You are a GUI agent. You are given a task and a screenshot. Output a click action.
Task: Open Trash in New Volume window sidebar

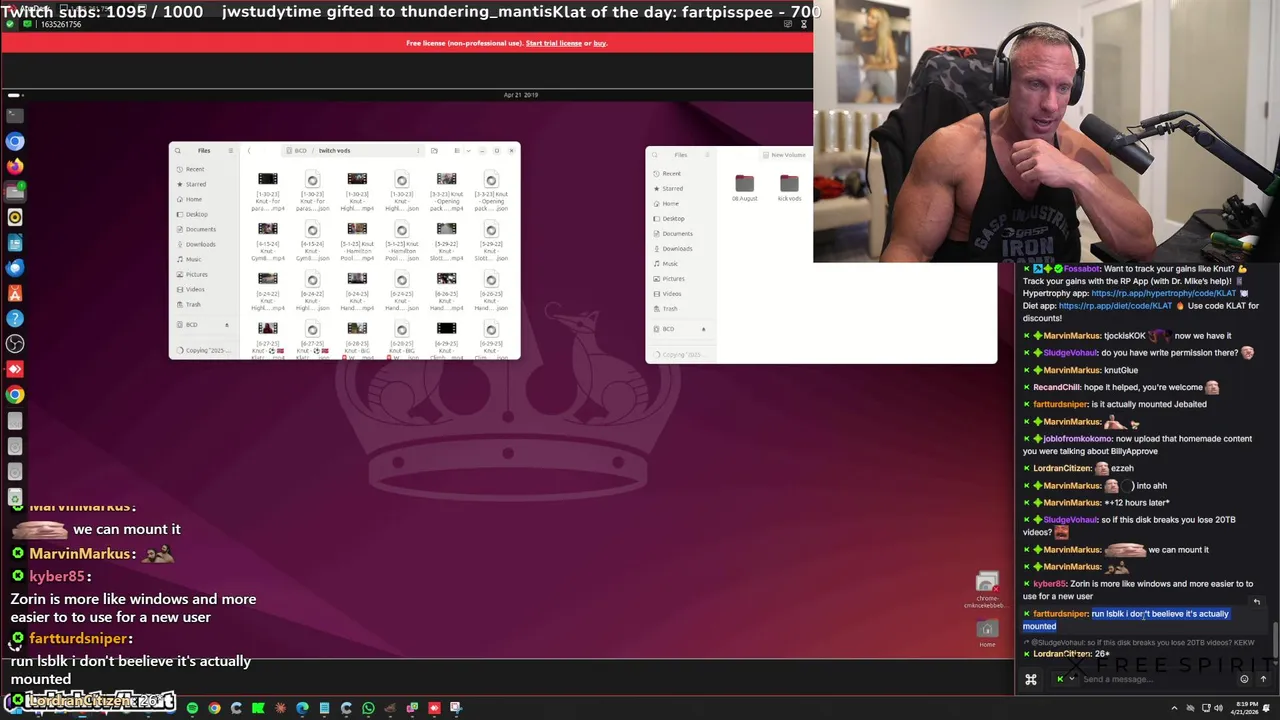[x=681, y=308]
